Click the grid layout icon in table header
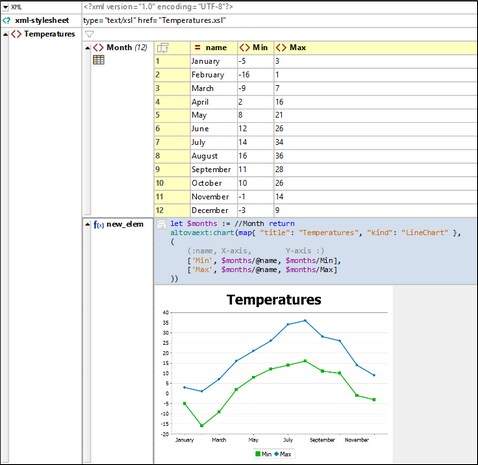The height and width of the screenshot is (465, 478). click(x=163, y=48)
